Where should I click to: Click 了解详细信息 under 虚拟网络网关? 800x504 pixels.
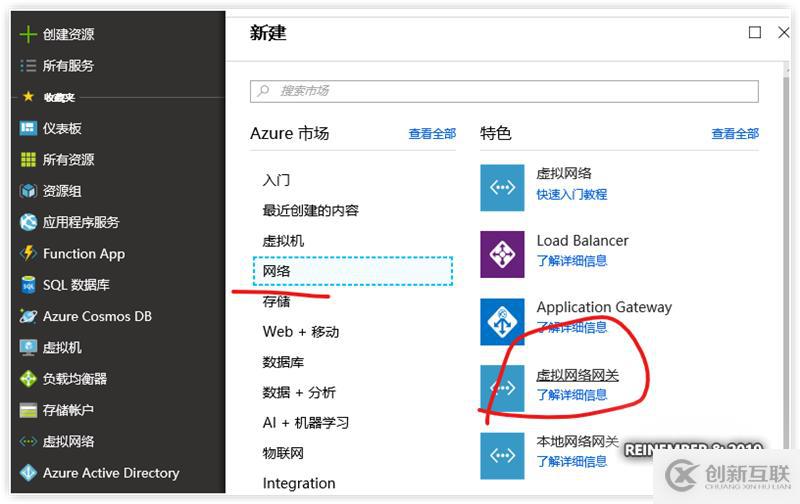pyautogui.click(x=571, y=395)
